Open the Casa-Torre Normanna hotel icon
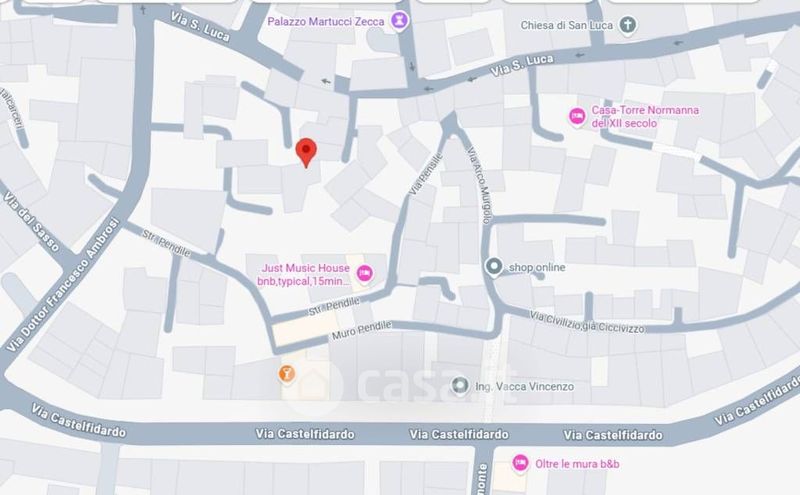This screenshot has width=800, height=495. click(x=577, y=116)
